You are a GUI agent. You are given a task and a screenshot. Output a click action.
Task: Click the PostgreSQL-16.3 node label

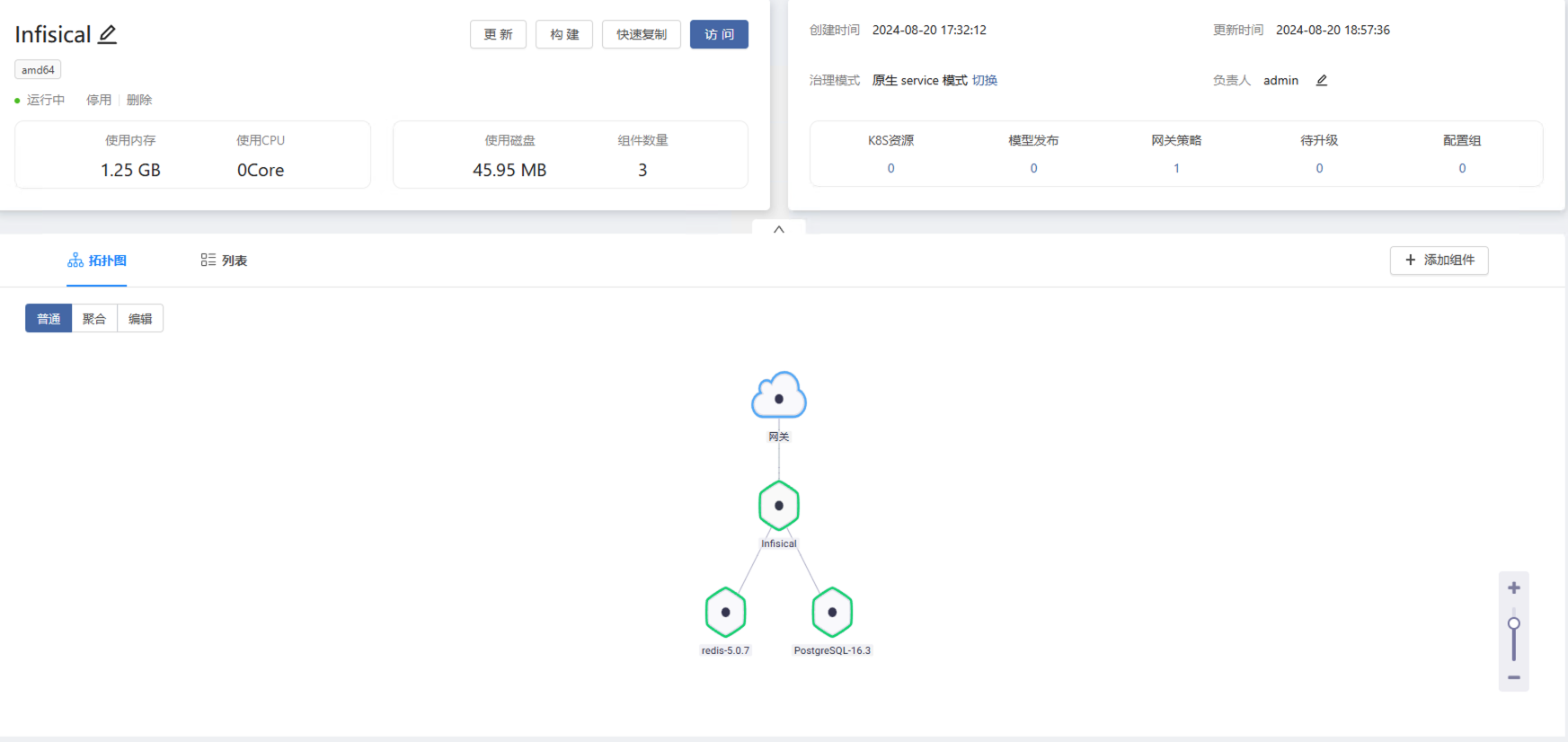coord(832,650)
